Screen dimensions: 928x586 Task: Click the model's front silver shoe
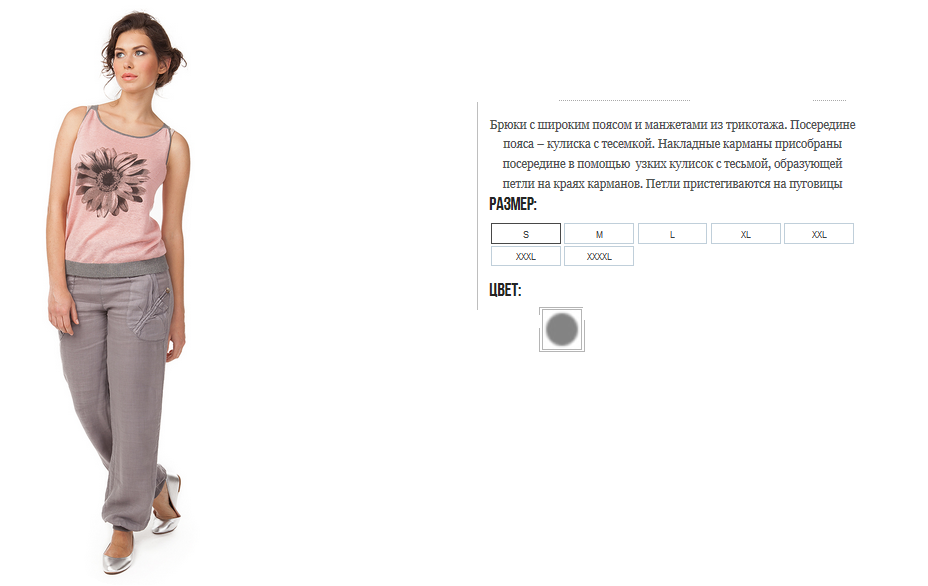(118, 555)
